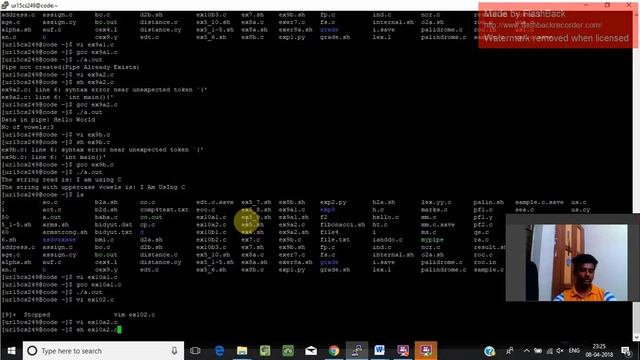Click the muted volume speaker icon
Image resolution: width=640 pixels, height=360 pixels.
[560, 351]
